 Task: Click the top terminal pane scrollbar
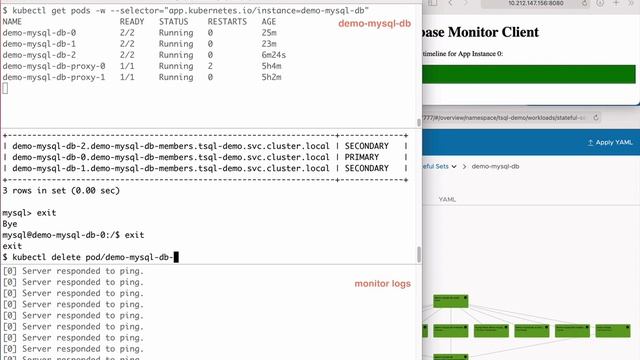click(419, 122)
